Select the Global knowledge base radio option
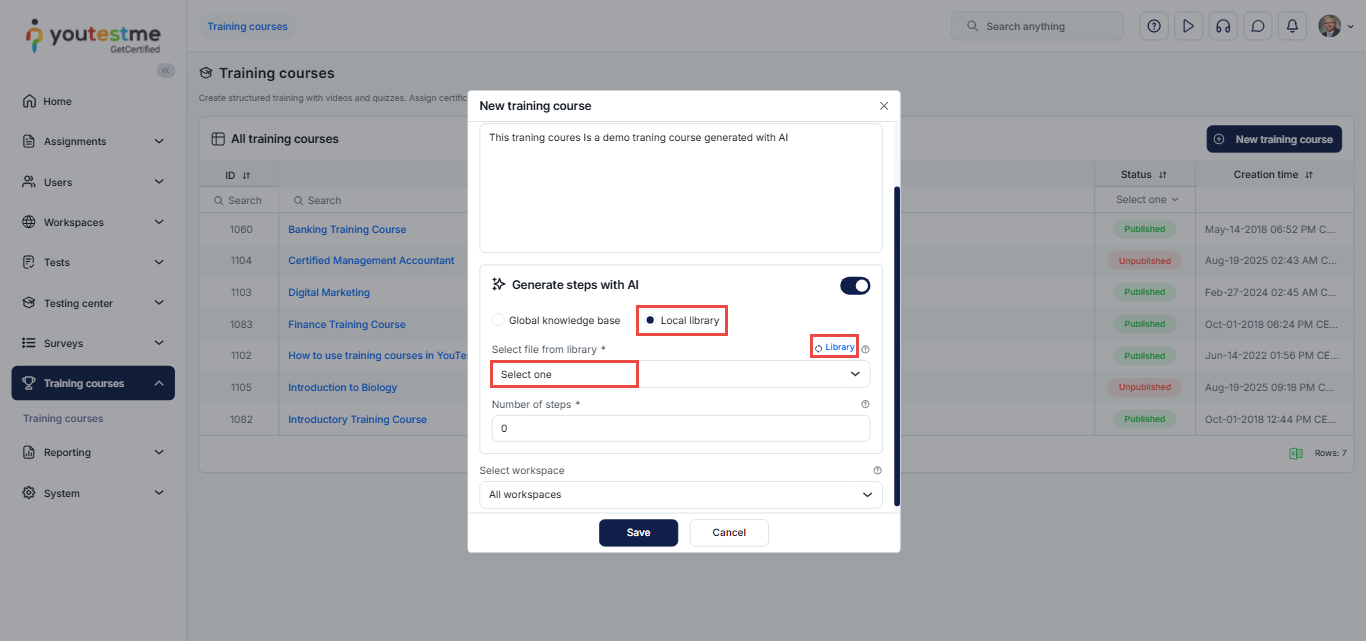The image size is (1366, 641). tap(498, 320)
